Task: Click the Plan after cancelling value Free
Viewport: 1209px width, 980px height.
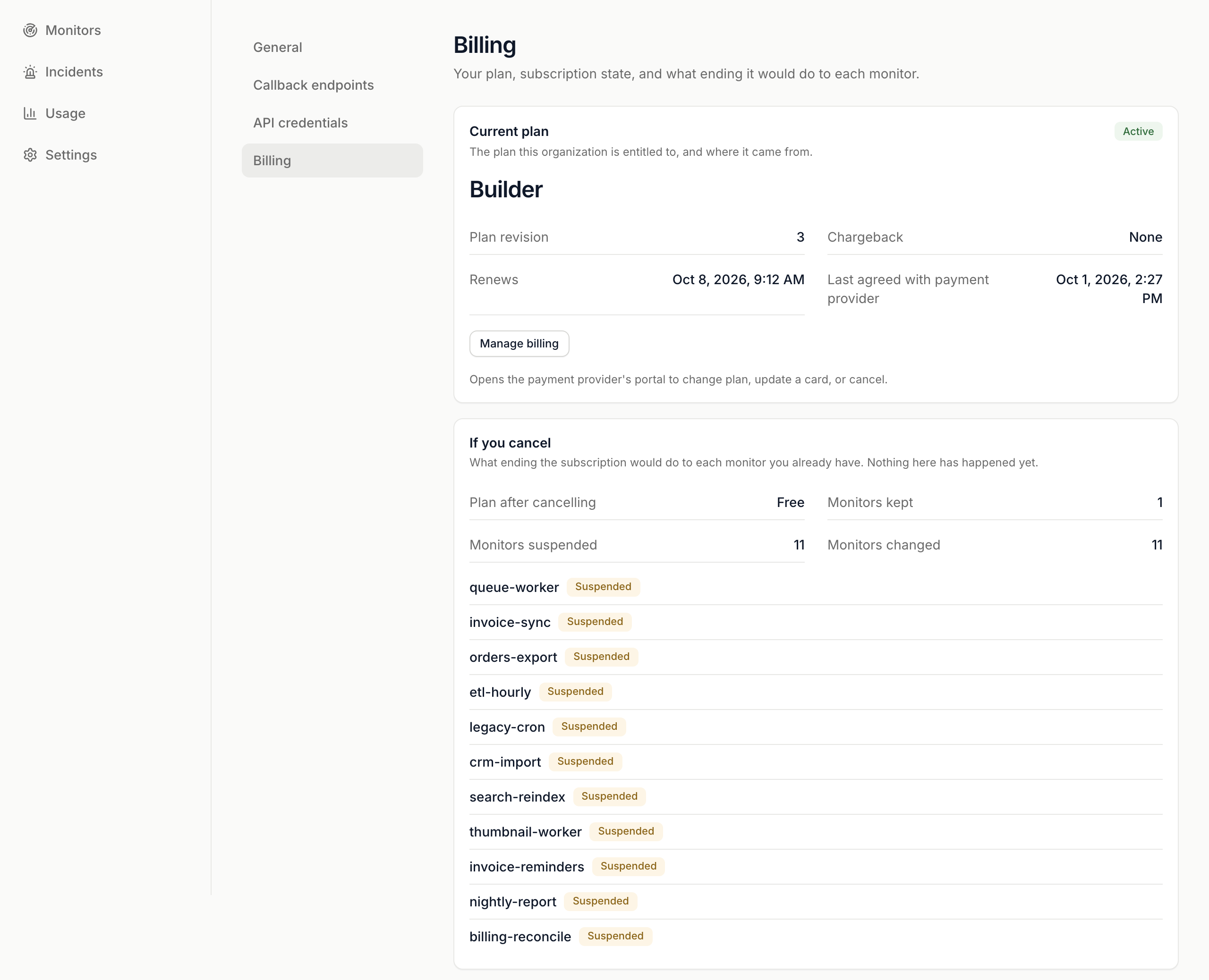Action: [790, 502]
